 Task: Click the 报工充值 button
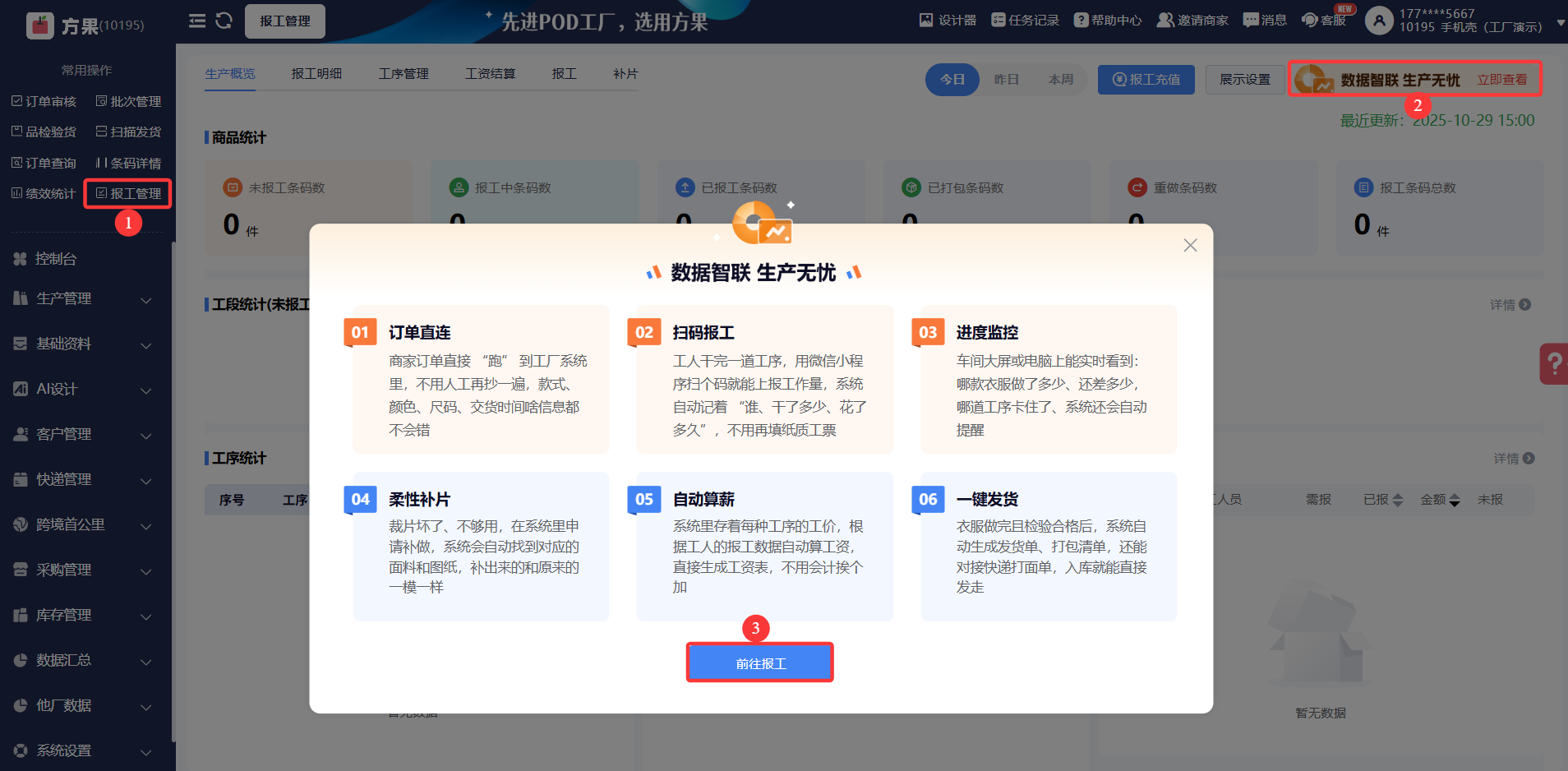pos(1146,80)
